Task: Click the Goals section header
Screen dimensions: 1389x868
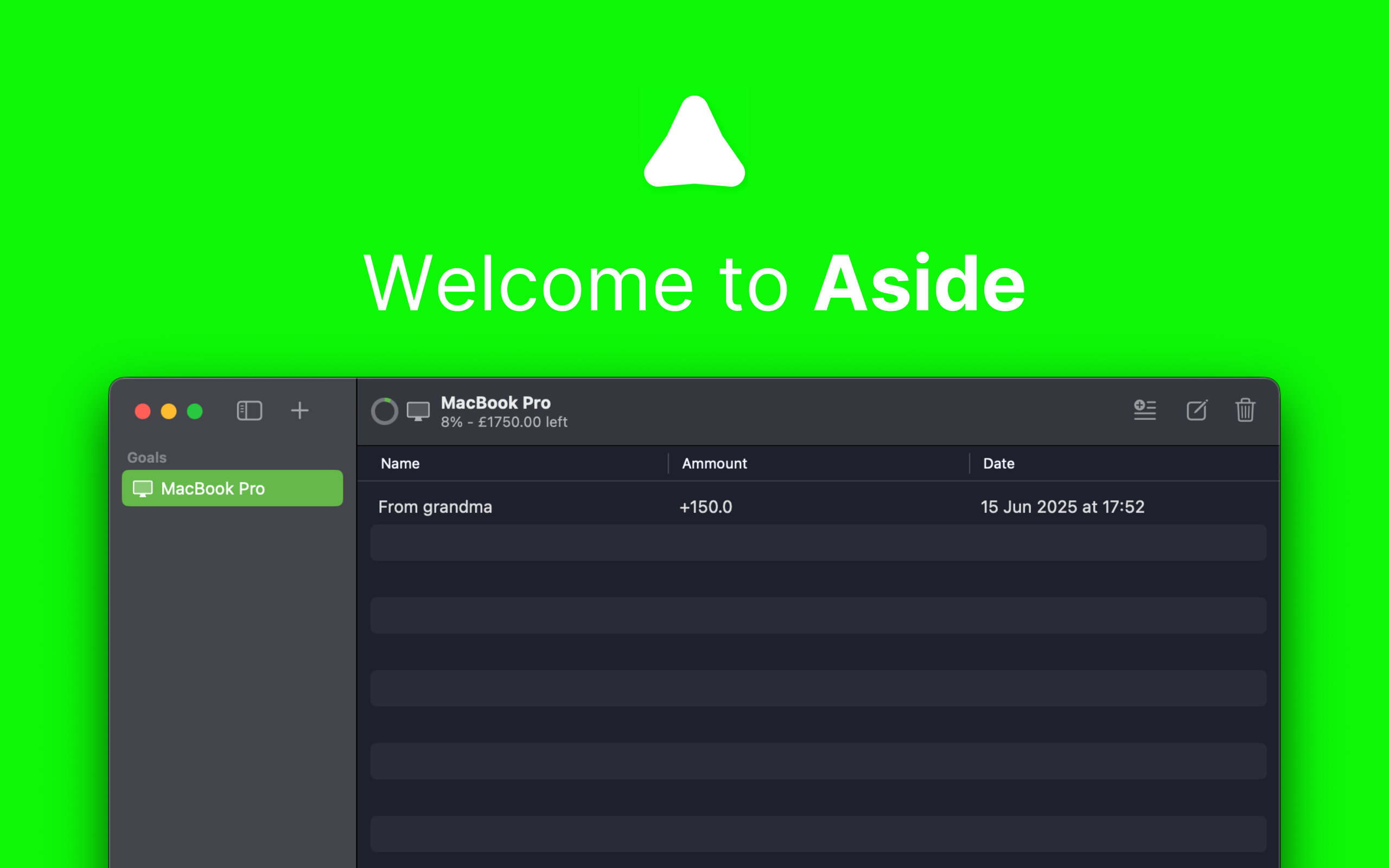Action: 147,457
